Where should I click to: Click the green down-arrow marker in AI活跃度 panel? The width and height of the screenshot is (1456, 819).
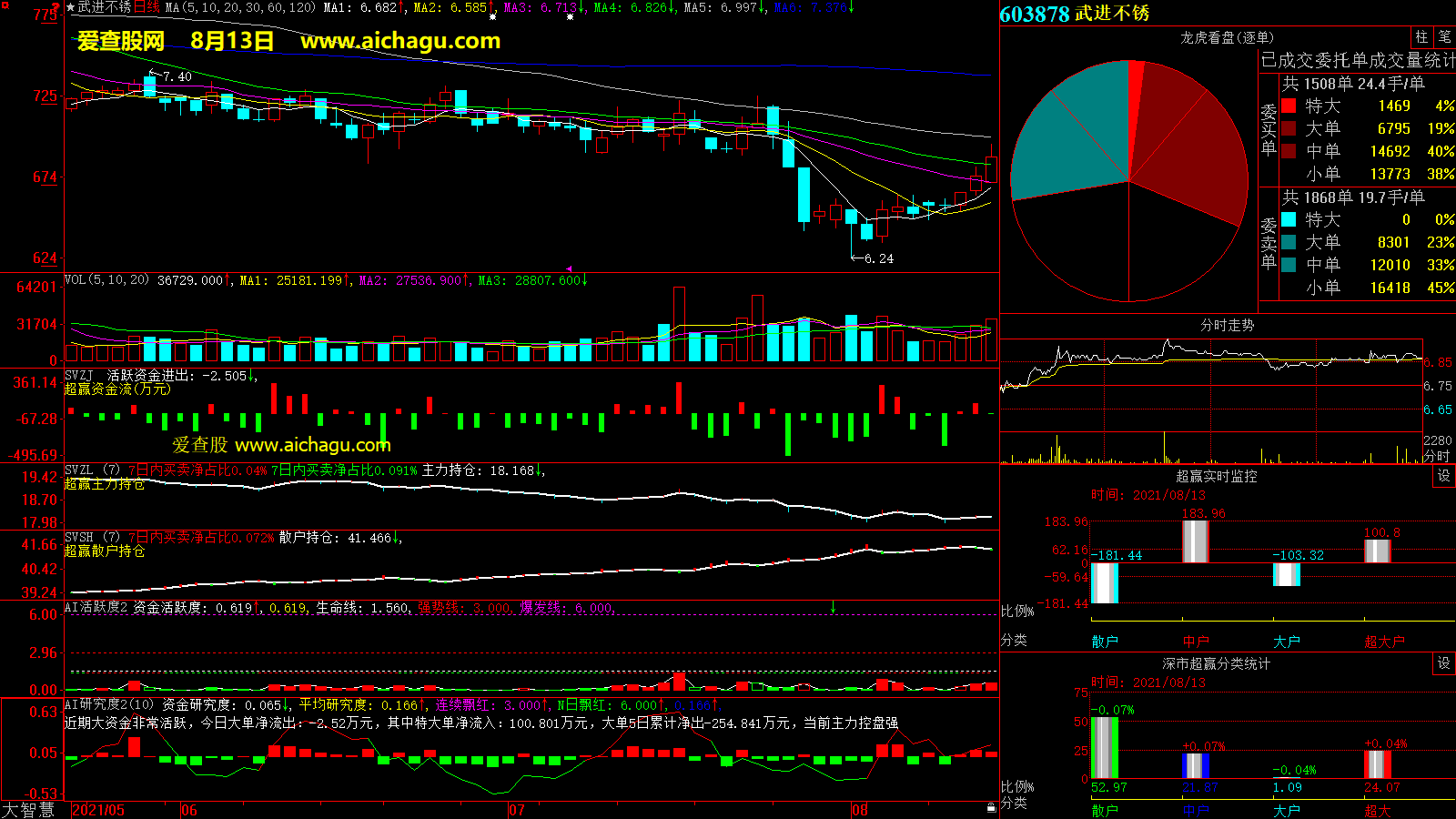click(x=833, y=607)
